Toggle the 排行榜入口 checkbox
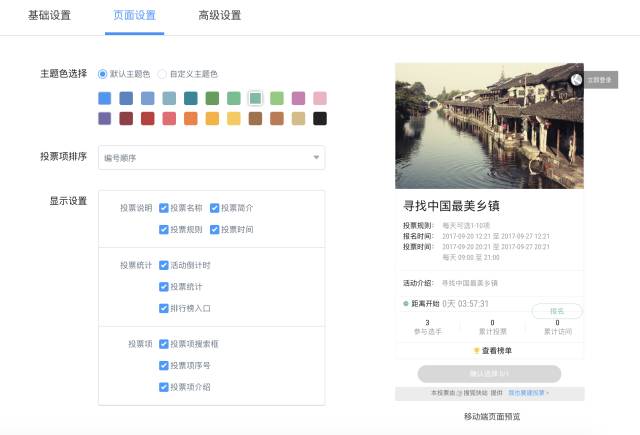 point(164,308)
